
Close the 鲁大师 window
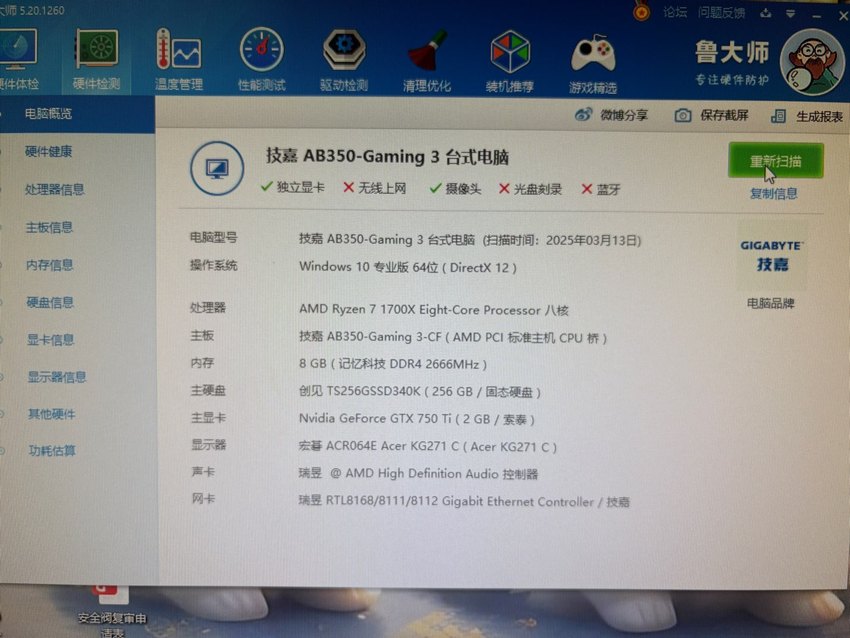(x=843, y=16)
